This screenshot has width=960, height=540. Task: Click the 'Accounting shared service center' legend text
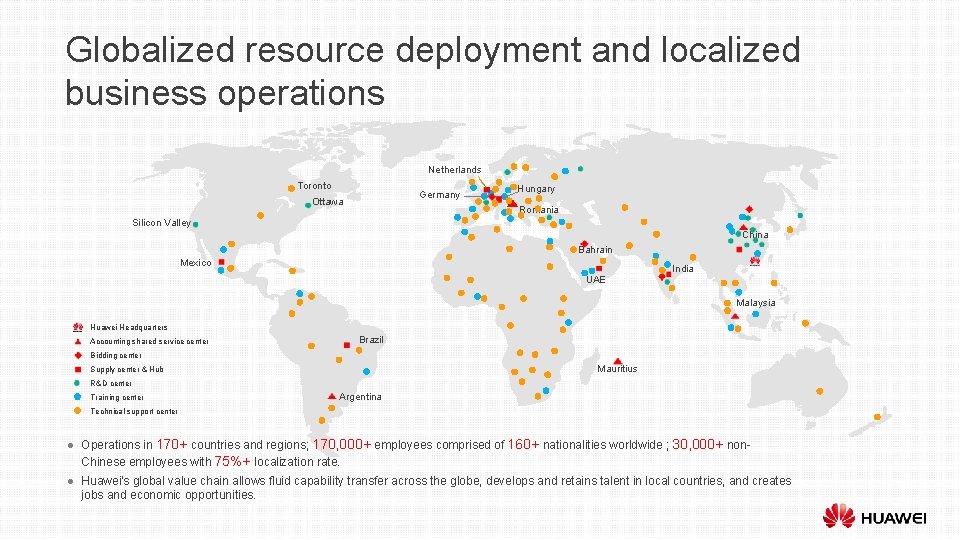click(149, 342)
